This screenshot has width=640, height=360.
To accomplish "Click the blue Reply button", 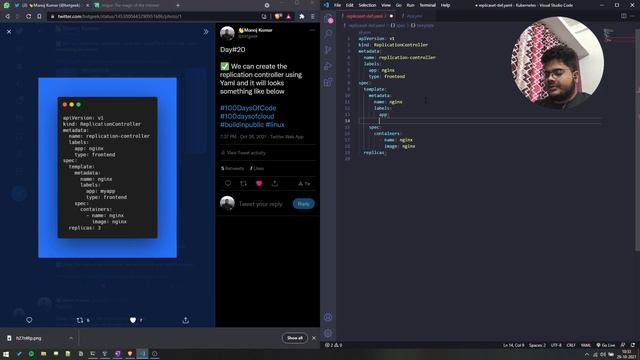I will (303, 204).
